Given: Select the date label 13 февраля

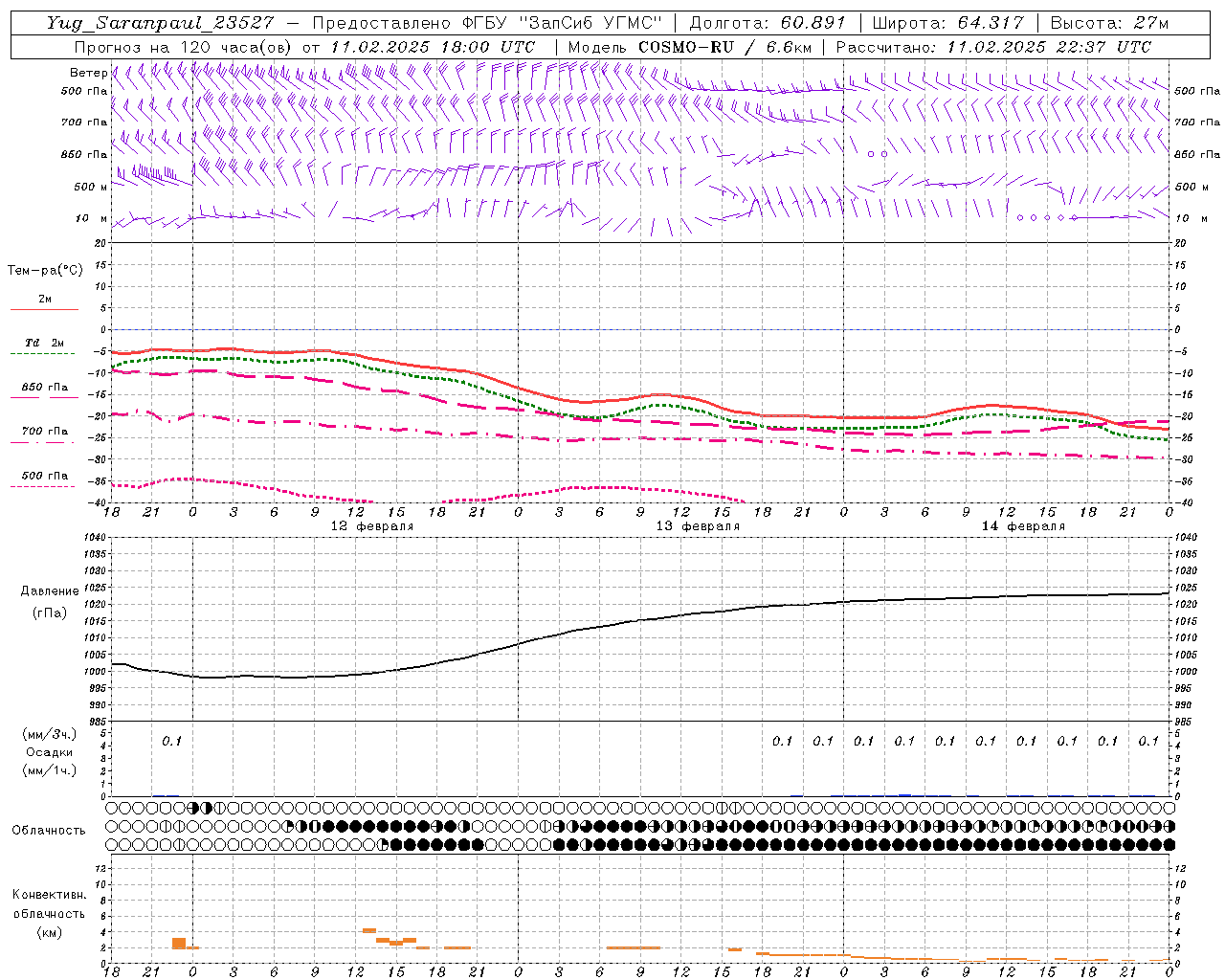Looking at the screenshot, I should (698, 526).
